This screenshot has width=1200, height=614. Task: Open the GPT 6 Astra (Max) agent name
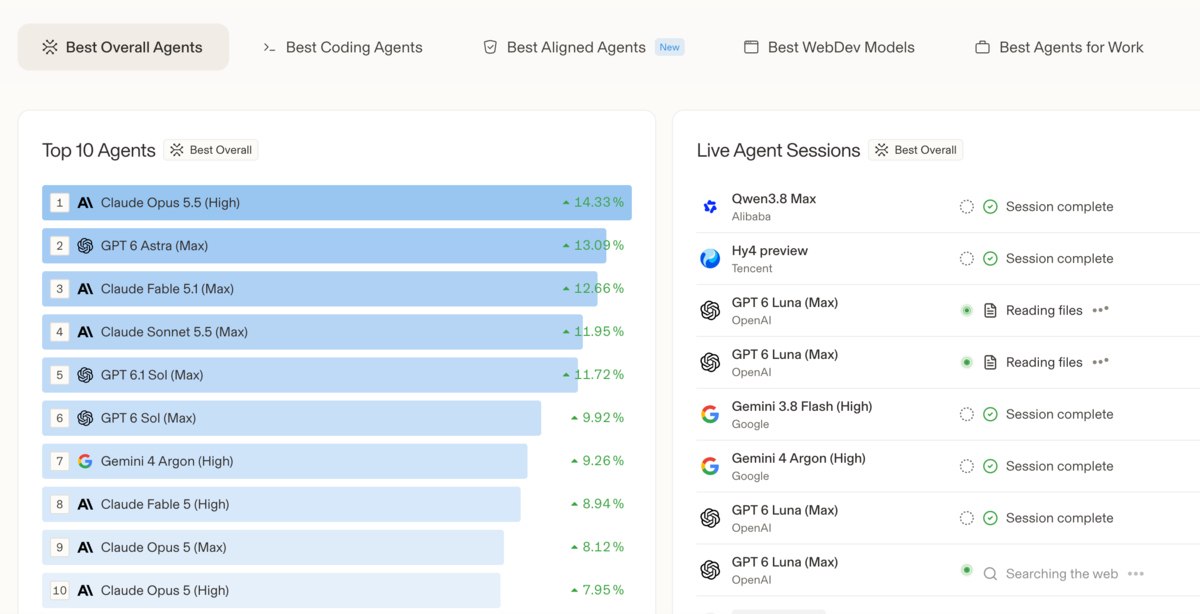point(155,246)
